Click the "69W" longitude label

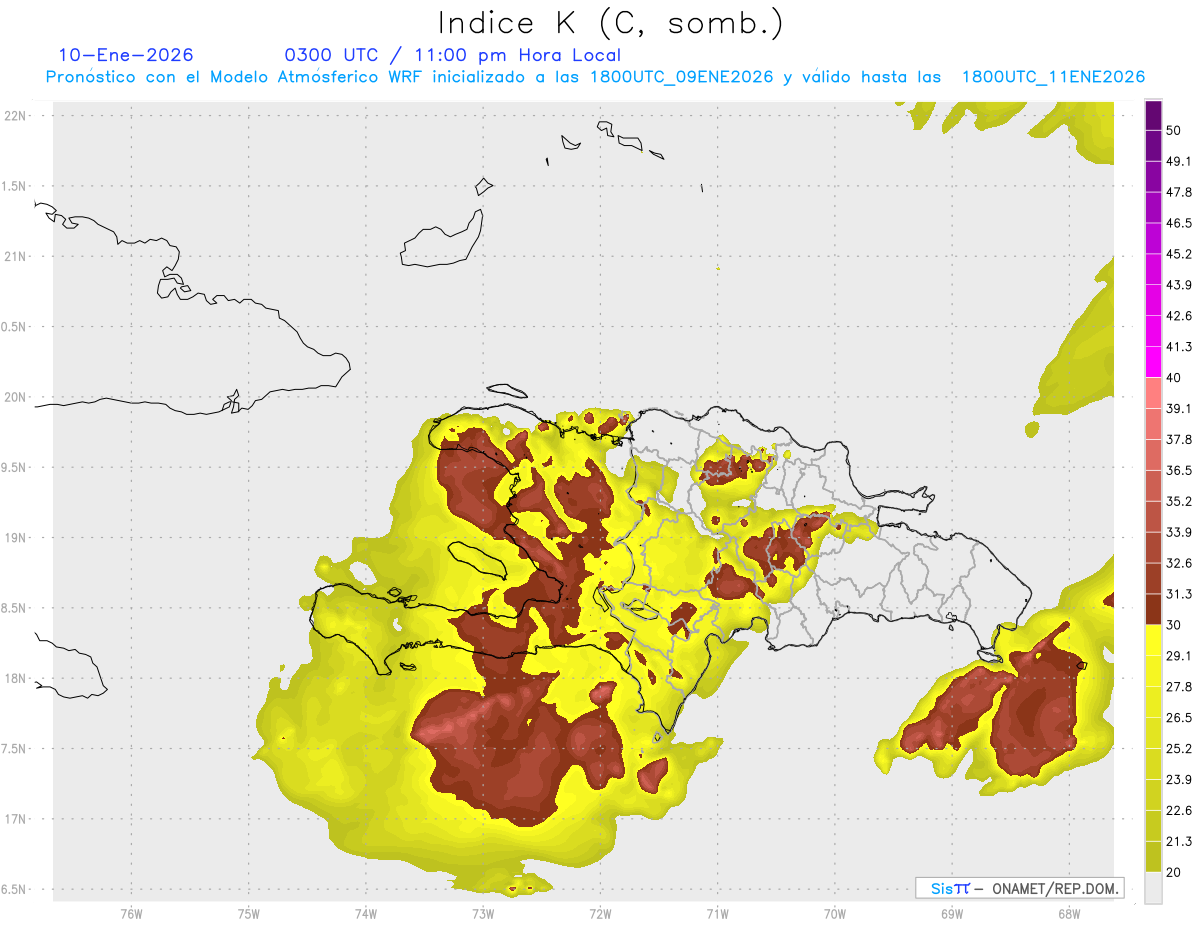pyautogui.click(x=951, y=914)
